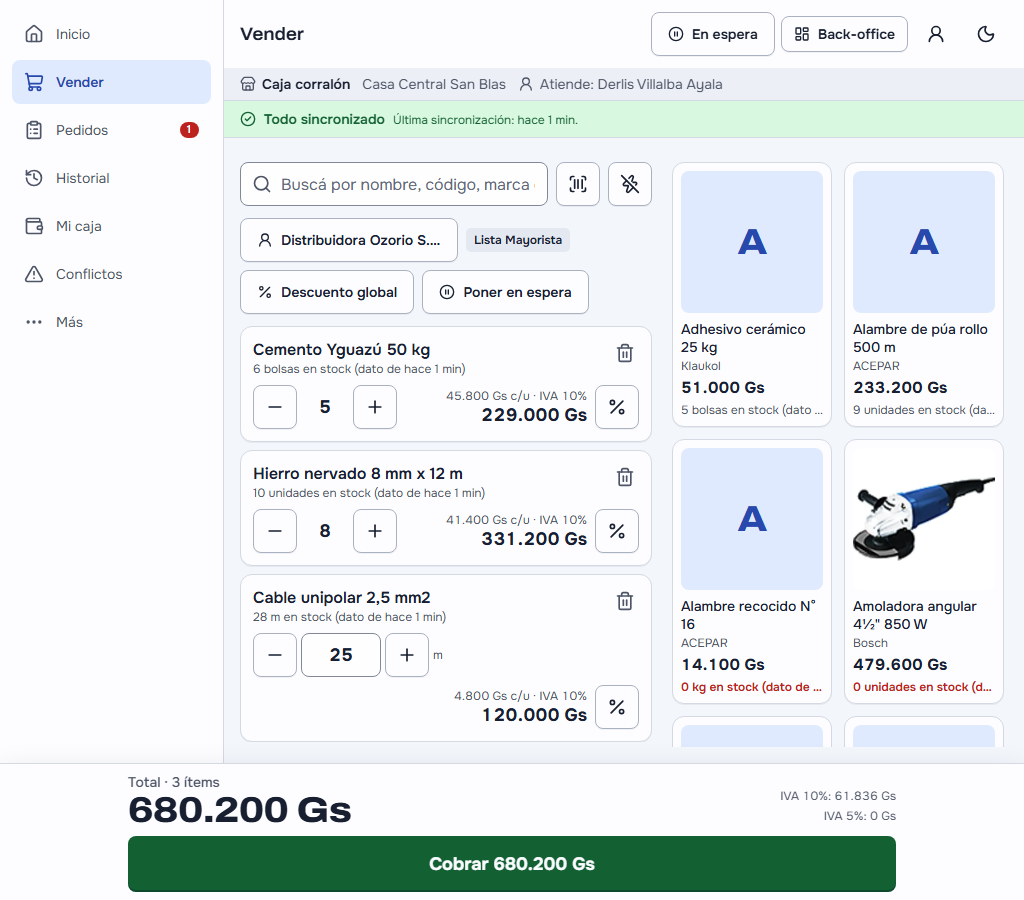Decrease Cemento Yguazú quantity
Screen dimensions: 1024x900
(x=275, y=407)
